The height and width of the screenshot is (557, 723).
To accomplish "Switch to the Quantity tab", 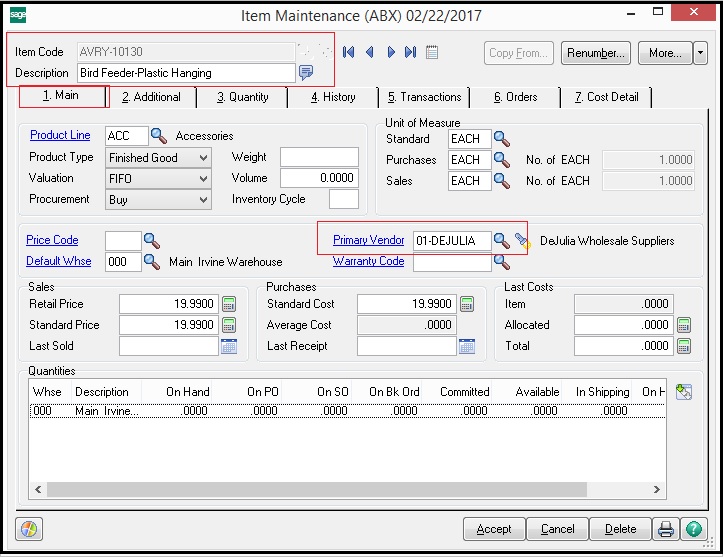I will (x=243, y=97).
